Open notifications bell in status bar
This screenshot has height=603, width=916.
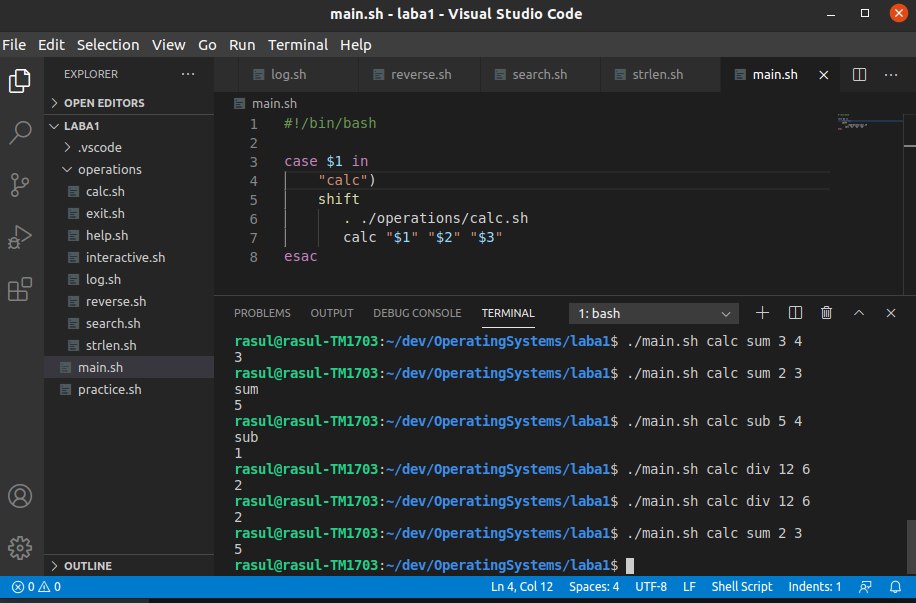click(x=895, y=587)
